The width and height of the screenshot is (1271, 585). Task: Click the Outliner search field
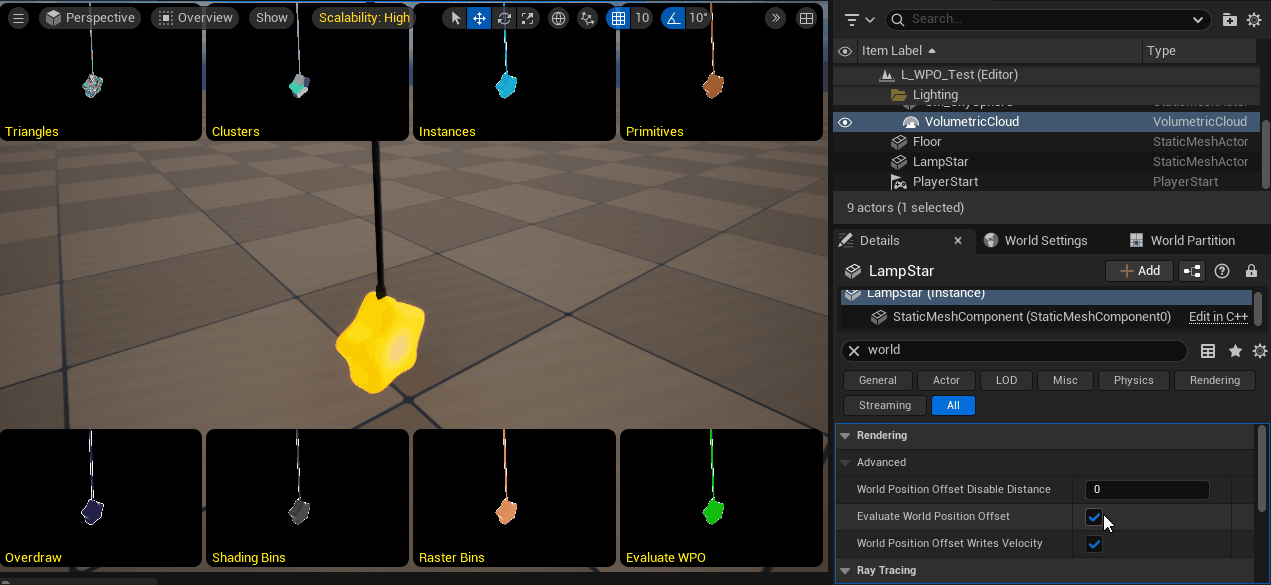(x=1047, y=19)
